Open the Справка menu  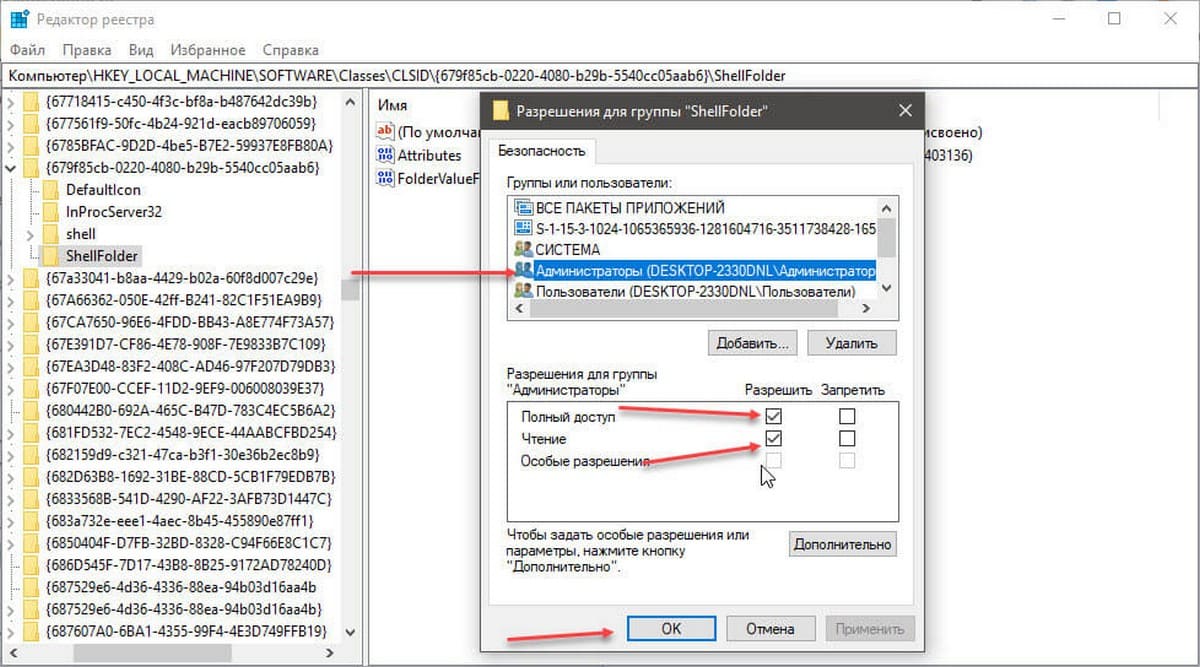click(290, 50)
